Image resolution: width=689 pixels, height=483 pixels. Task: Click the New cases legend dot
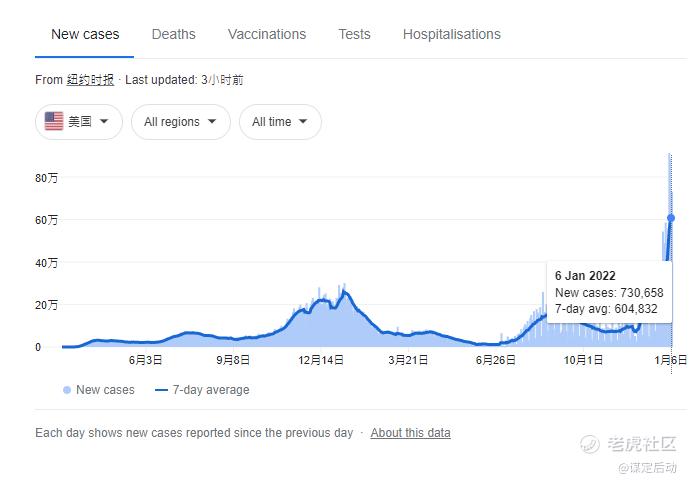click(67, 390)
